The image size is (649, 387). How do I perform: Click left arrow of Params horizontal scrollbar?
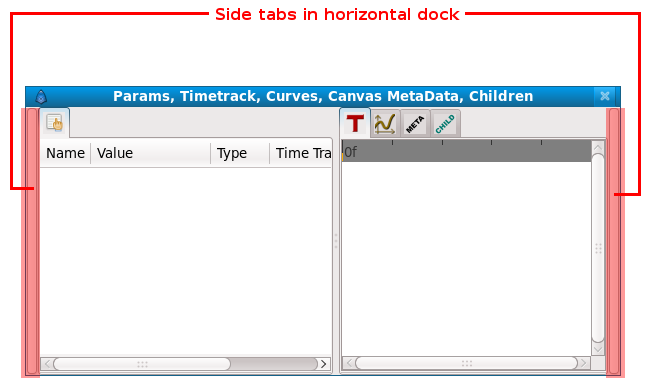[x=47, y=364]
